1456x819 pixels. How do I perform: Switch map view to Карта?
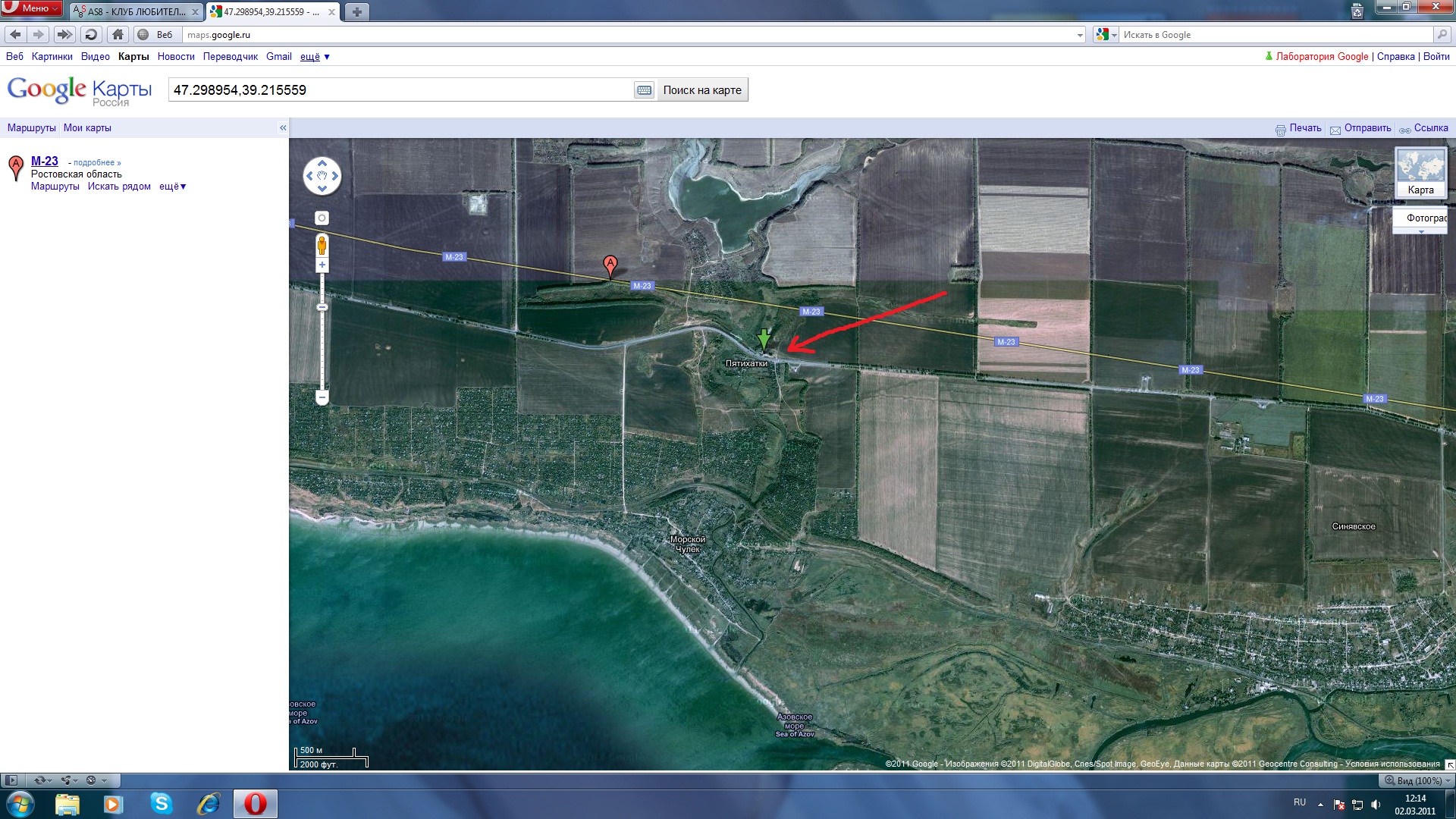click(1420, 172)
